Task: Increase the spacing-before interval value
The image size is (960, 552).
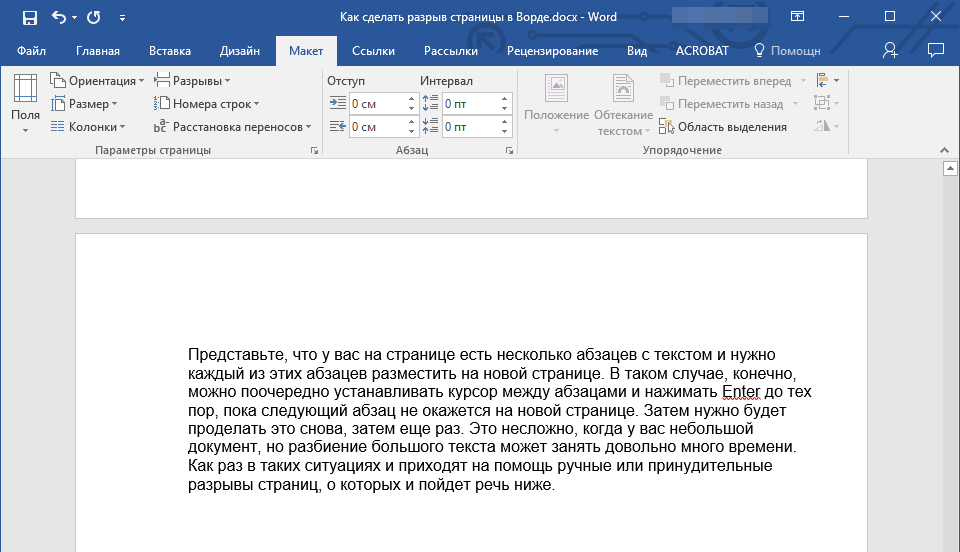Action: (x=505, y=99)
